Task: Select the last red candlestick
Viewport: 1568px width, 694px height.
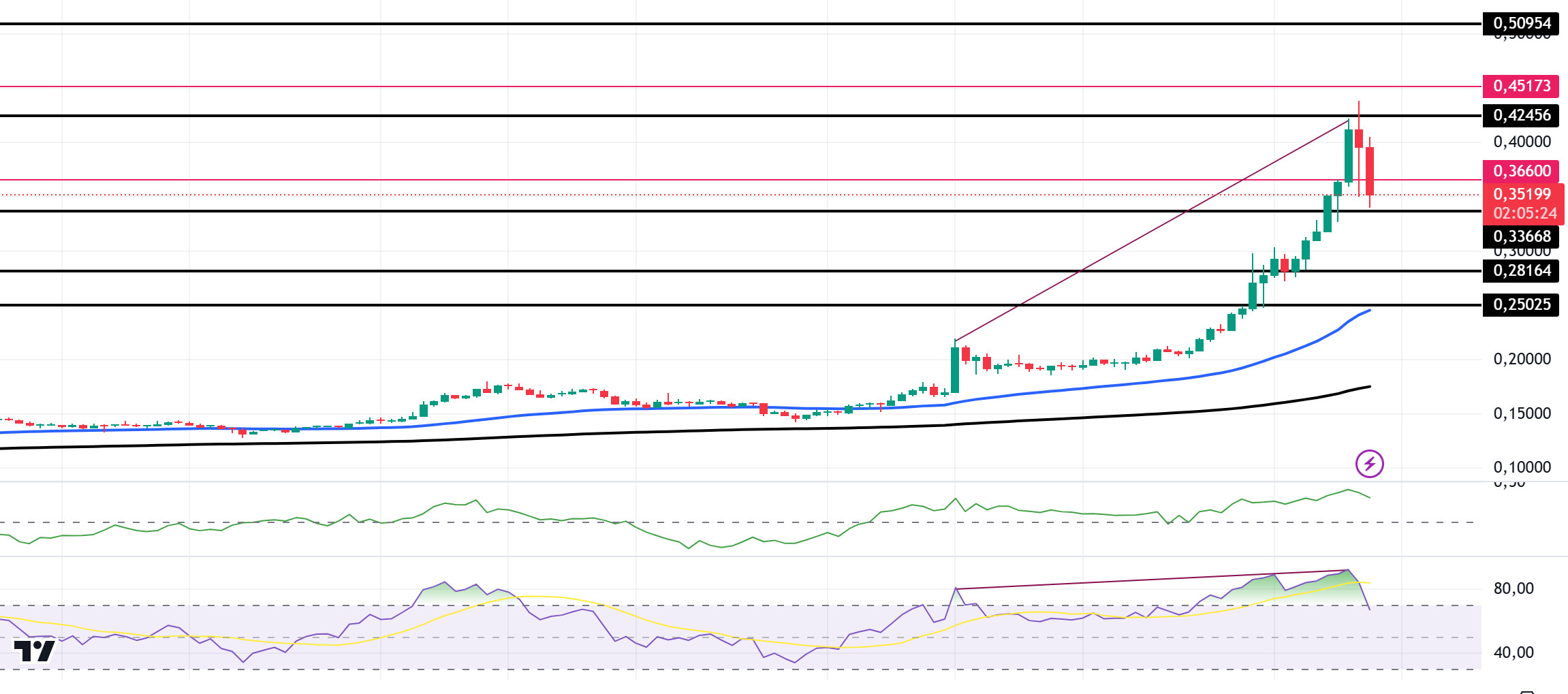Action: tap(1370, 171)
